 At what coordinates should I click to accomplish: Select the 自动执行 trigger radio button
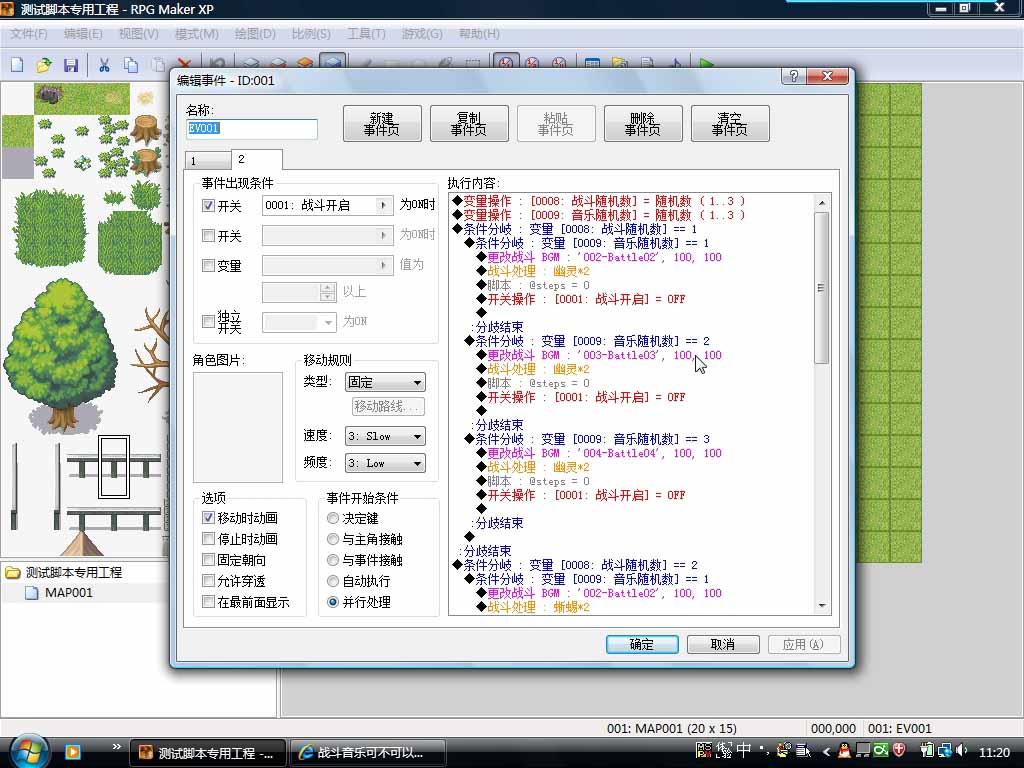333,581
